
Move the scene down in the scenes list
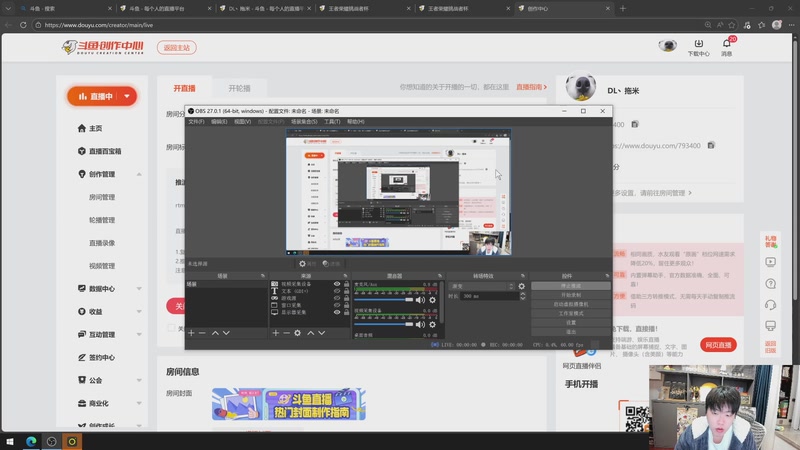[226, 333]
